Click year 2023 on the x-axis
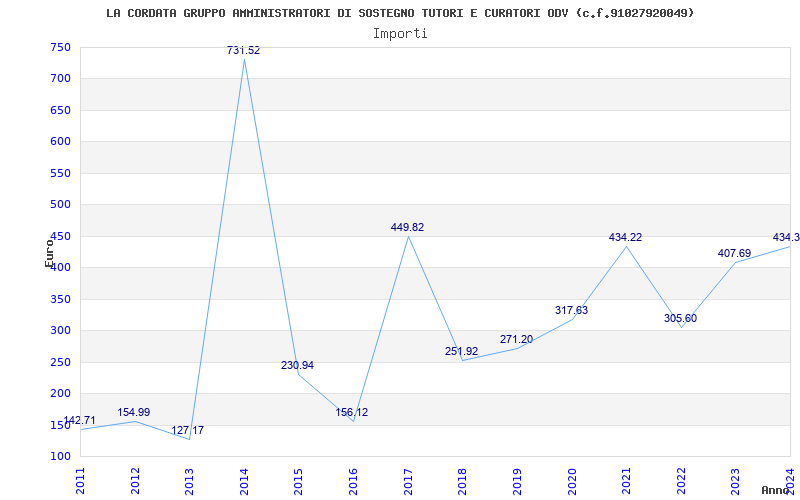The width and height of the screenshot is (800, 500). pos(735,481)
